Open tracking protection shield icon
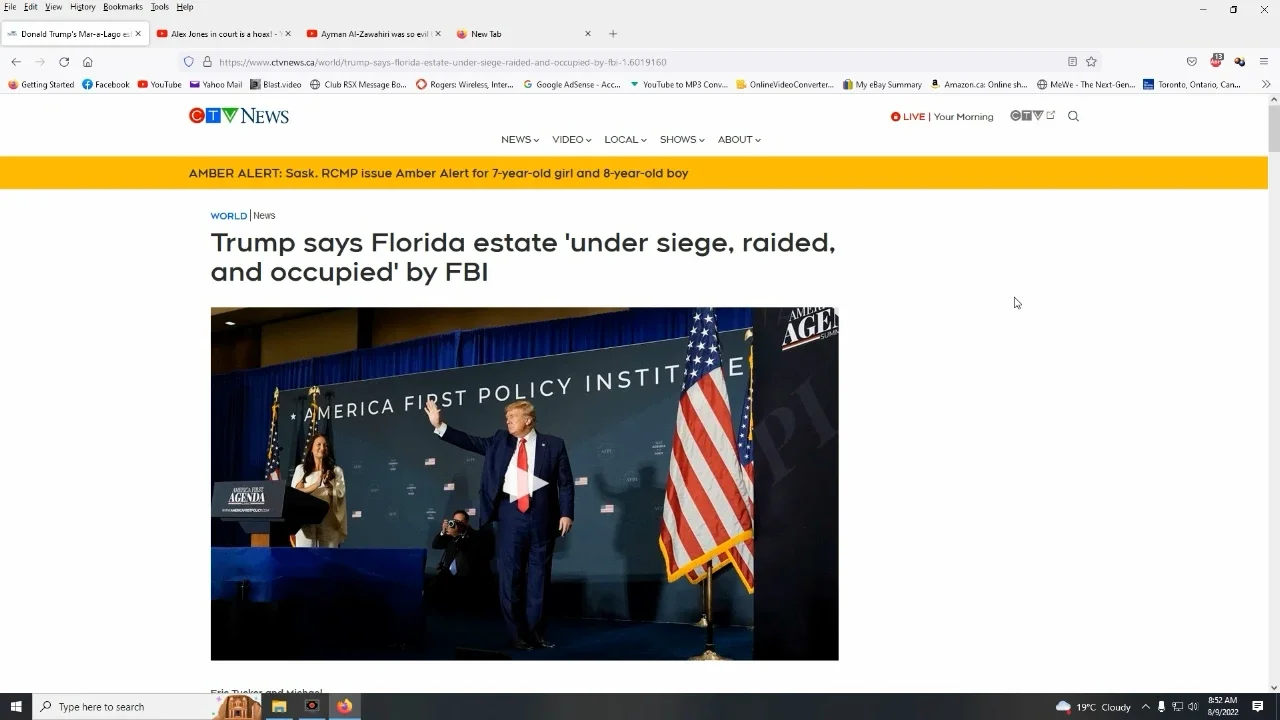This screenshot has height=720, width=1280. click(188, 62)
